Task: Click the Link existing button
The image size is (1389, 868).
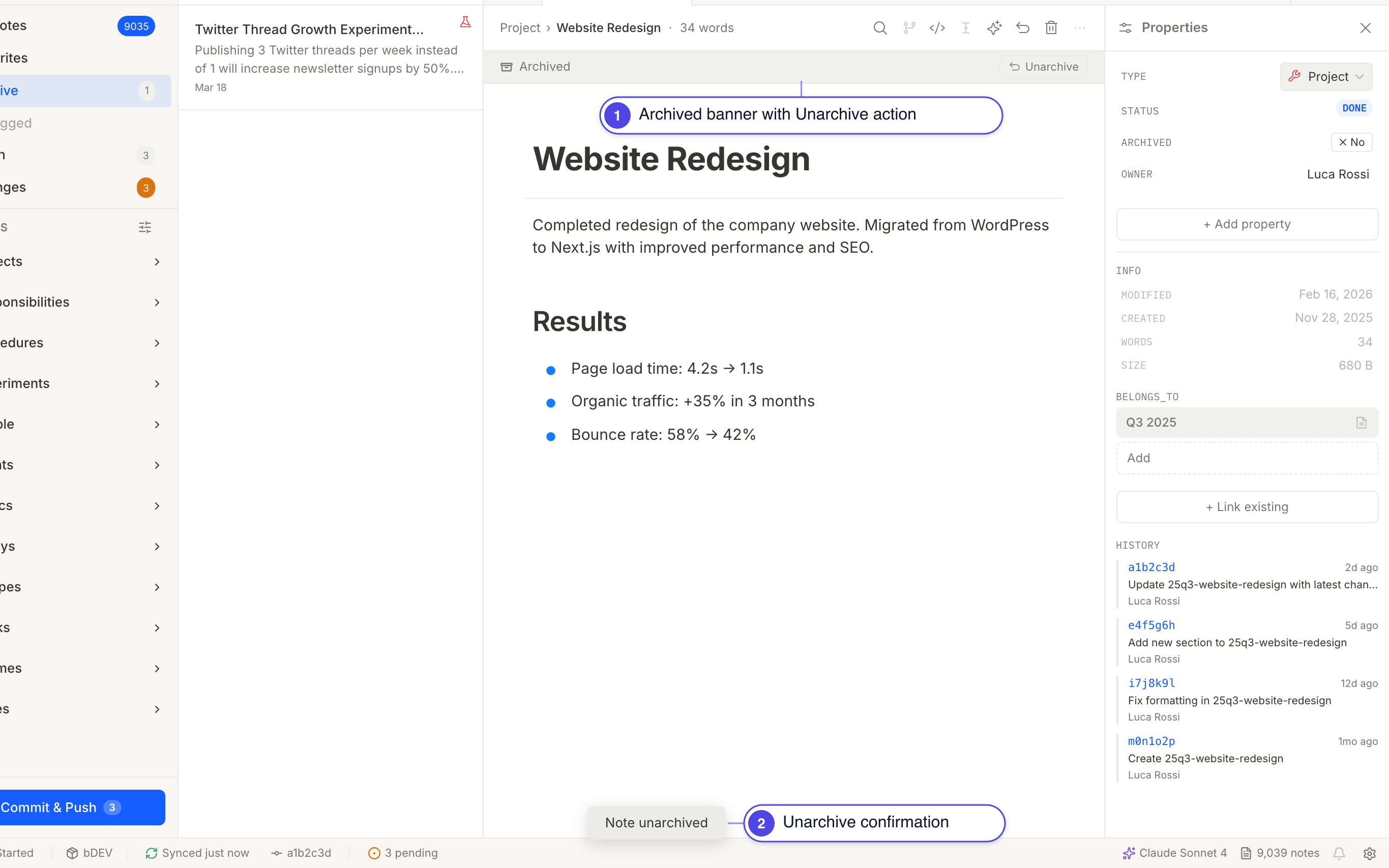Action: [1247, 507]
